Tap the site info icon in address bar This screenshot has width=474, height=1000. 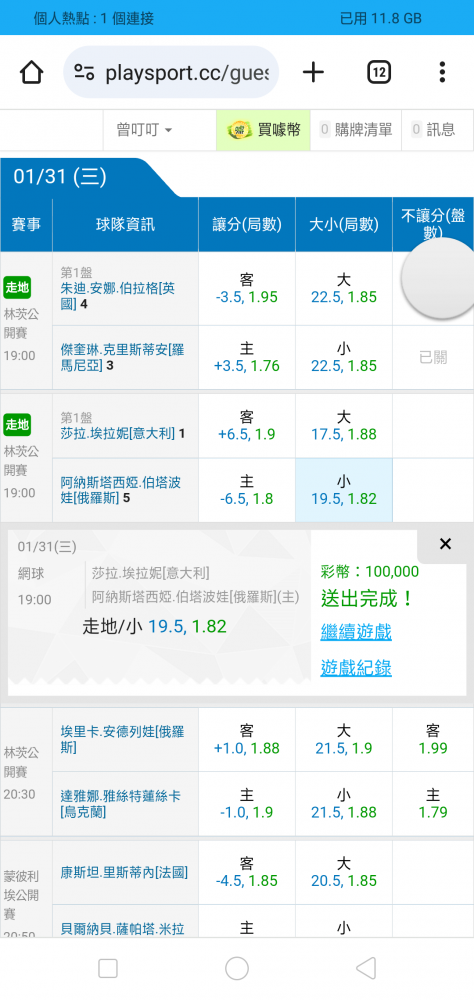(x=84, y=72)
